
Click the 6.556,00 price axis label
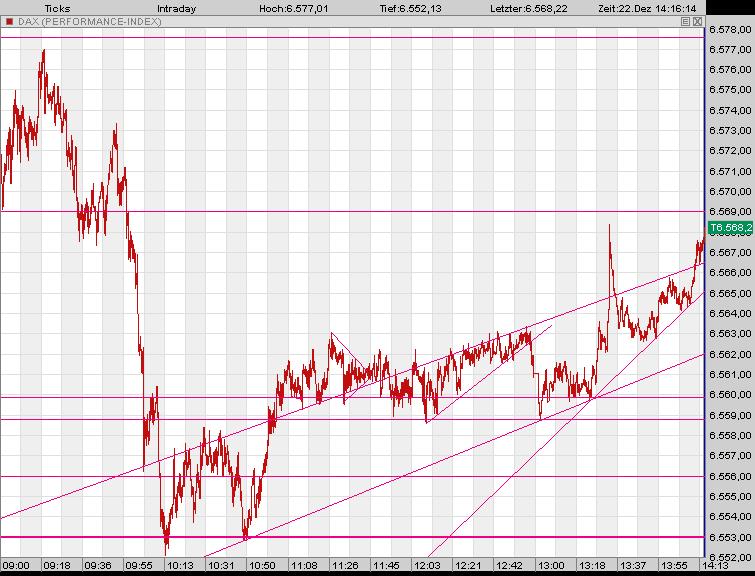click(731, 476)
